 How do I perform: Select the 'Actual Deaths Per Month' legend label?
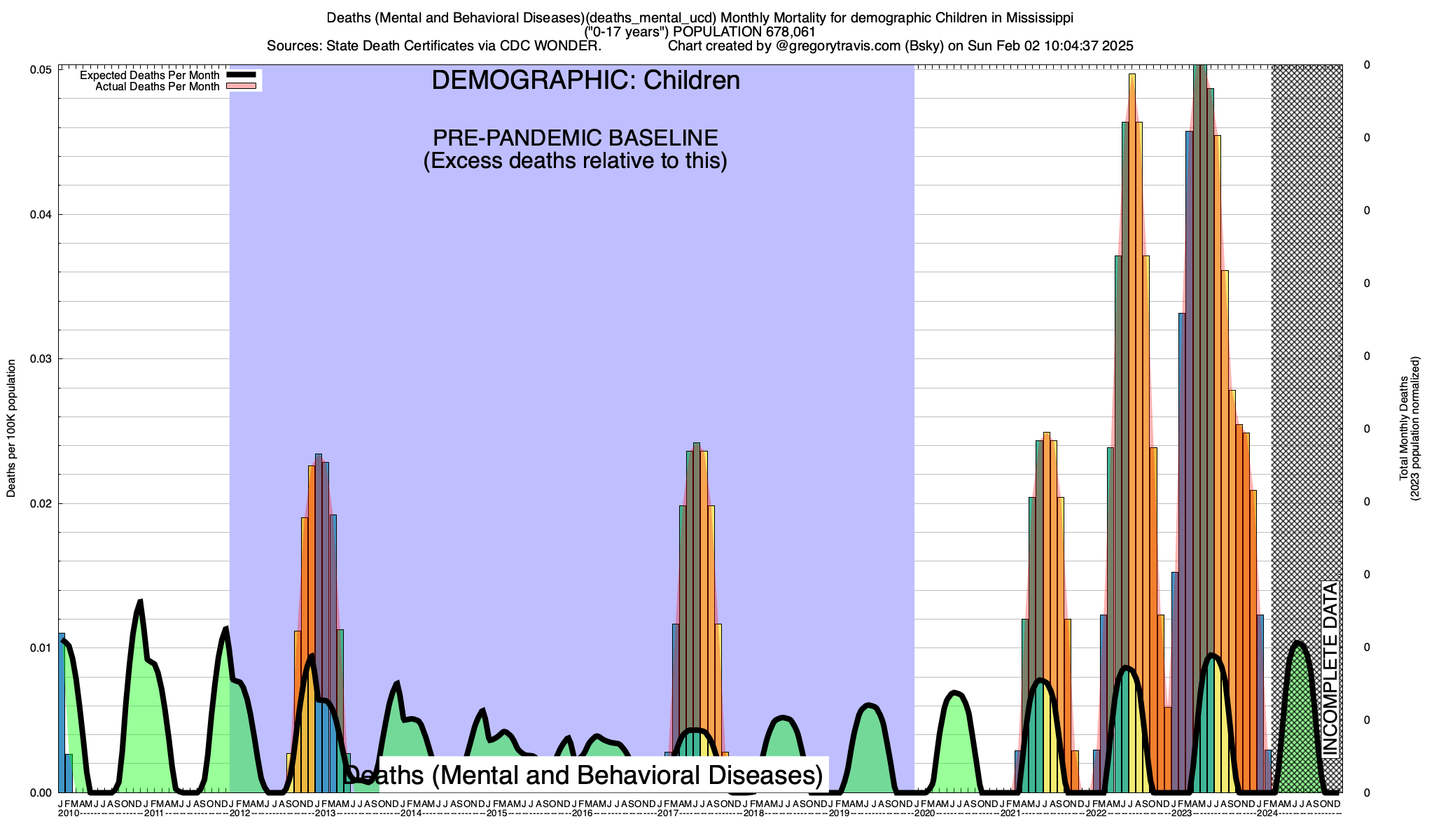[x=157, y=86]
